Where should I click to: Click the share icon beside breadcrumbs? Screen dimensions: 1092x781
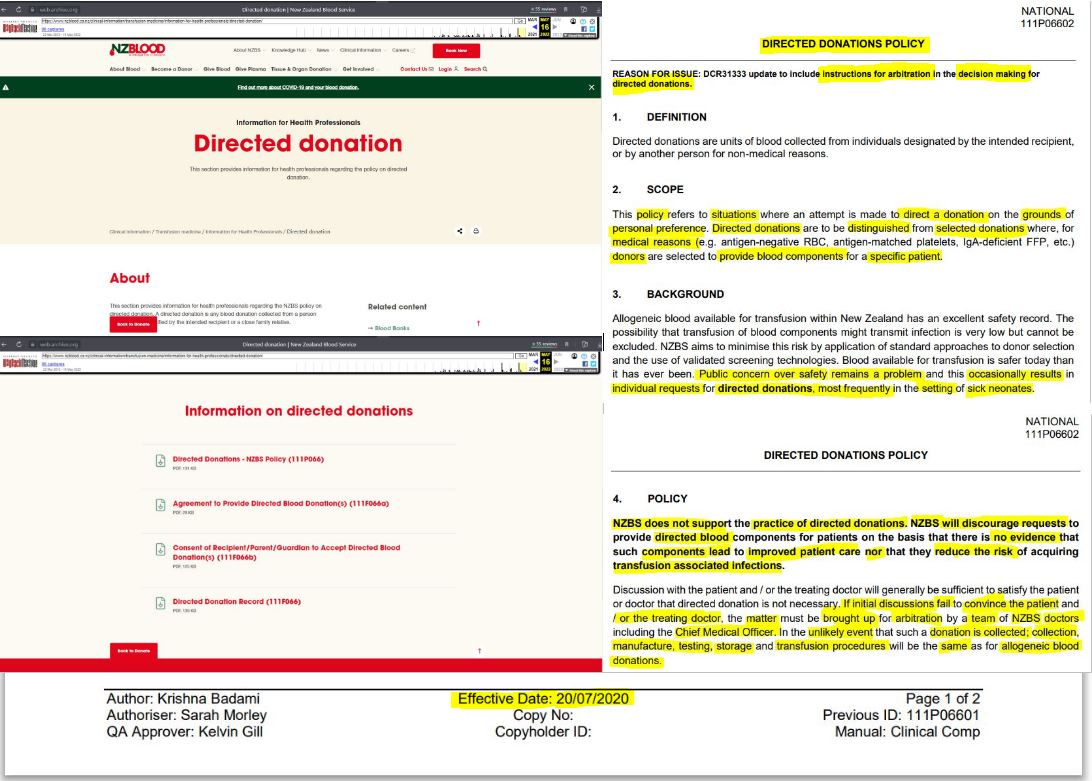[x=460, y=231]
